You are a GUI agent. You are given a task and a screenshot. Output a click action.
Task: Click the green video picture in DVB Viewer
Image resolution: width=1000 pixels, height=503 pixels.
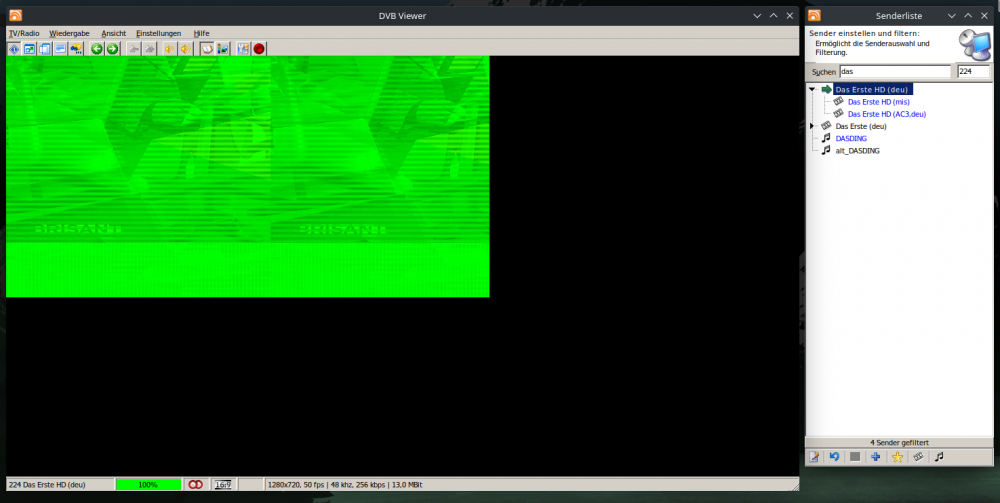coord(247,177)
